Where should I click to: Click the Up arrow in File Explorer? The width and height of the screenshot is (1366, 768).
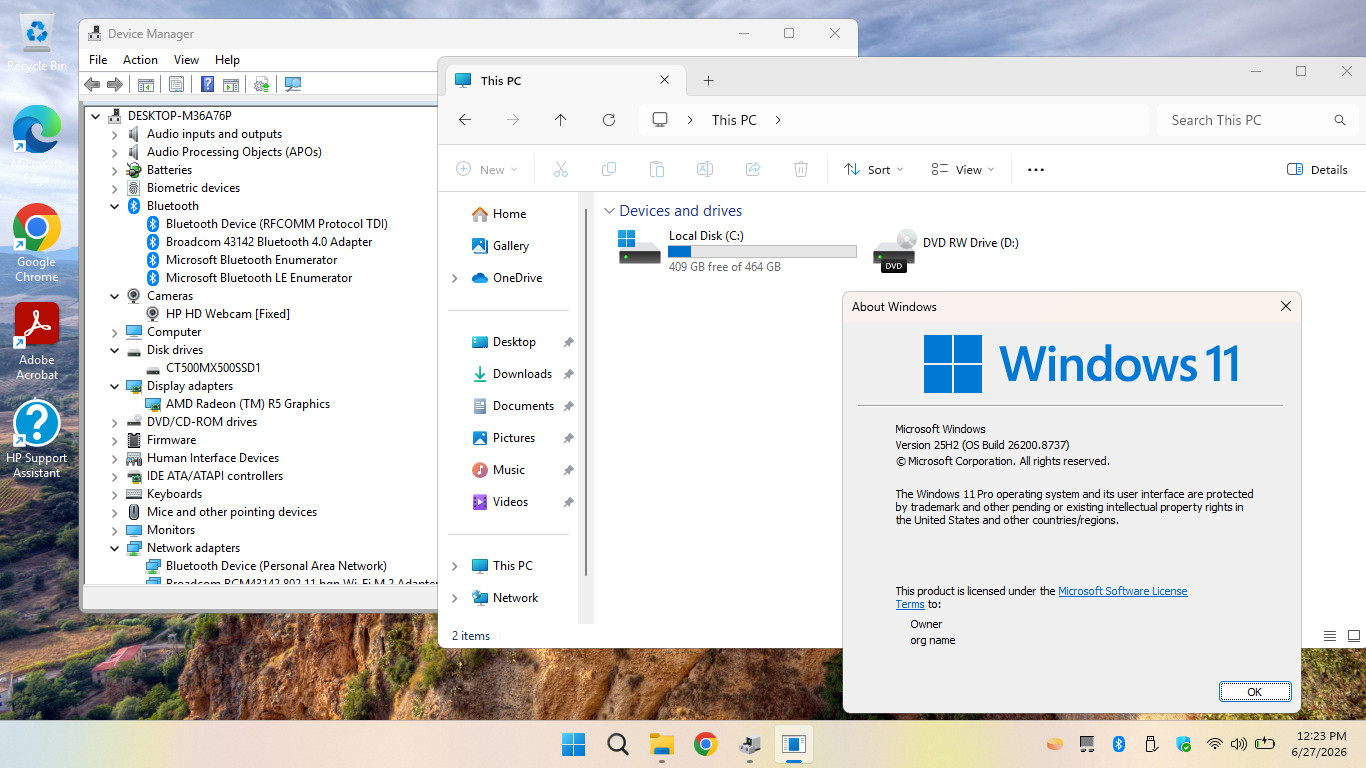pyautogui.click(x=561, y=120)
